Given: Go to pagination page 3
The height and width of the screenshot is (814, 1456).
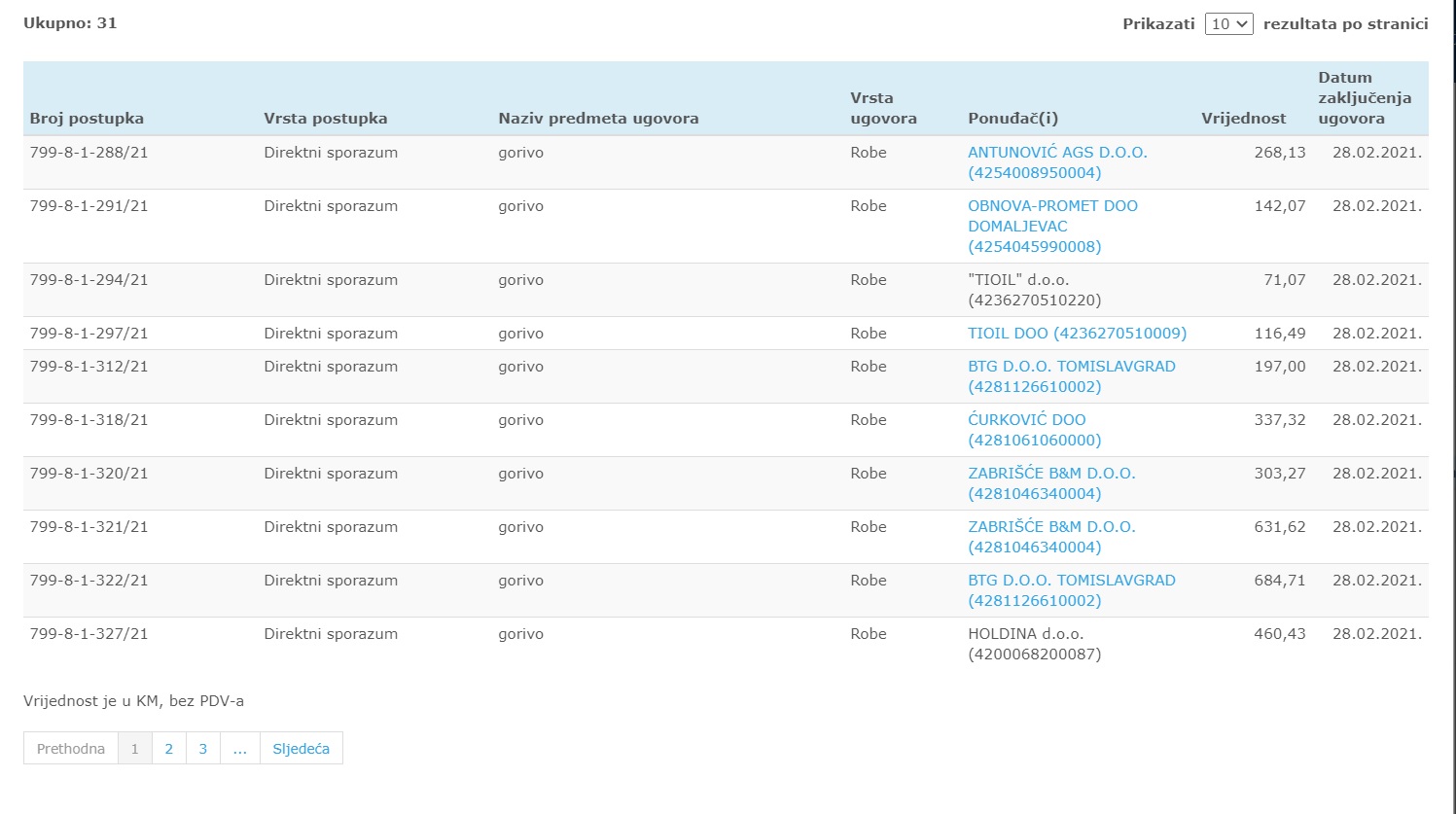Looking at the screenshot, I should [x=202, y=748].
